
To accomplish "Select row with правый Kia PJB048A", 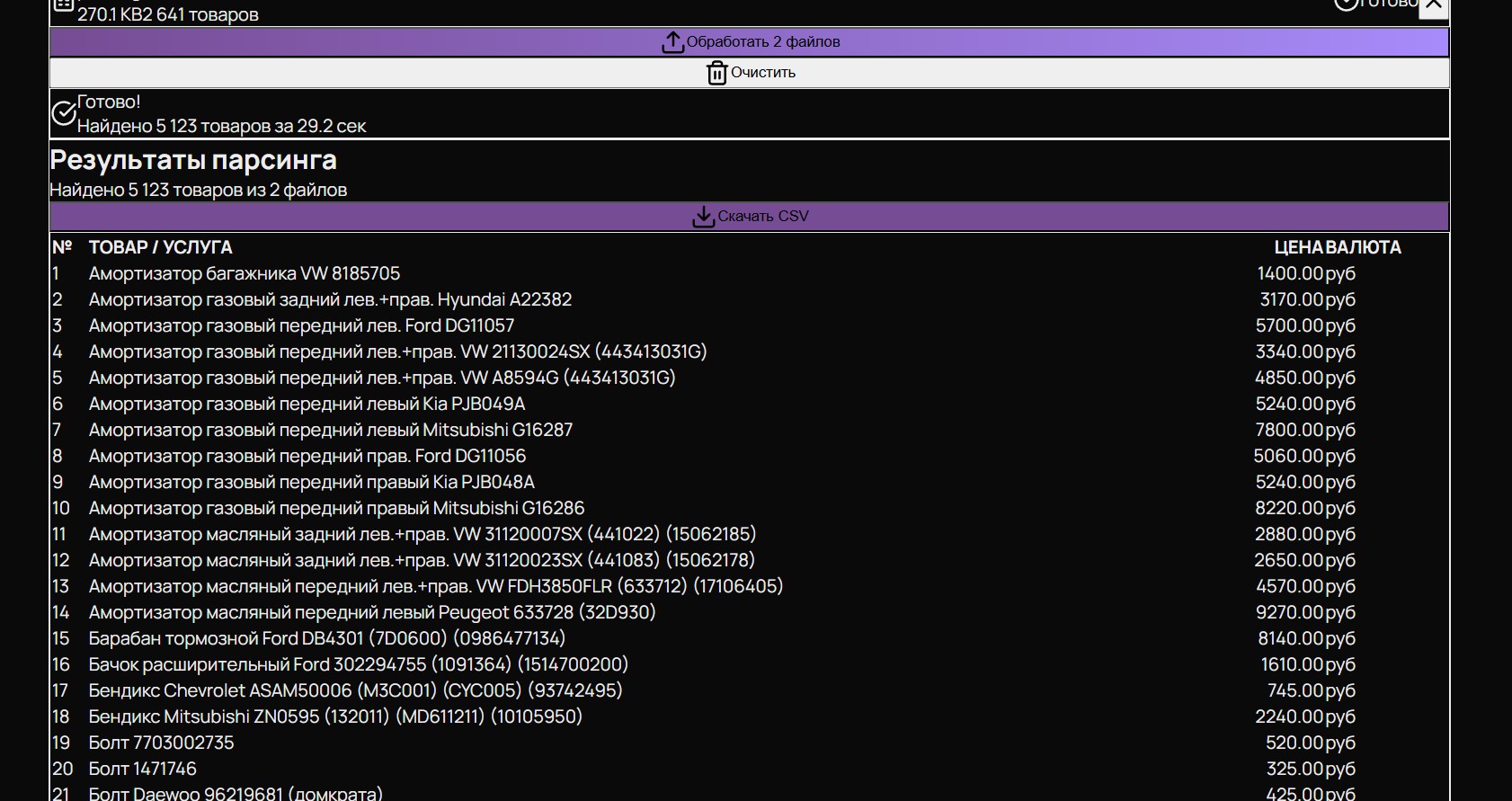I will click(x=749, y=482).
